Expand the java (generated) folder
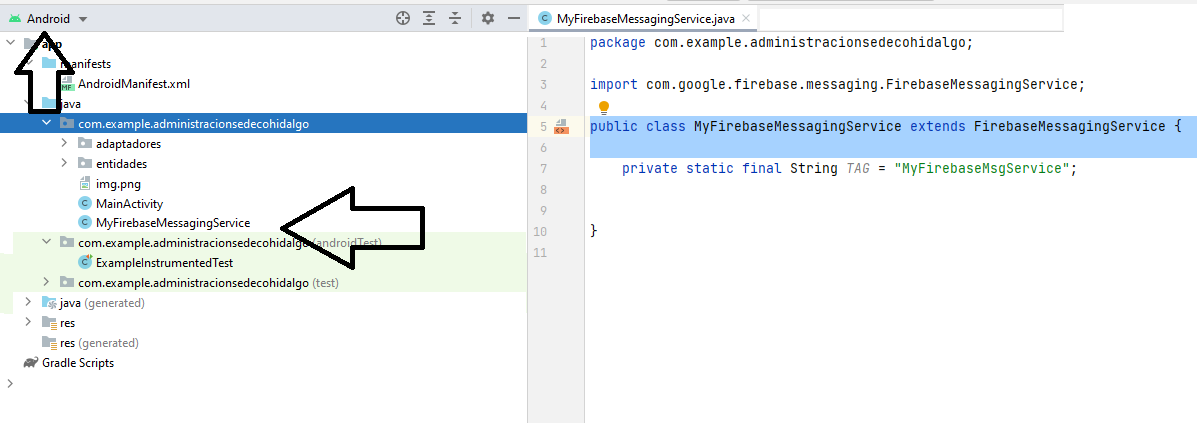 coord(28,302)
